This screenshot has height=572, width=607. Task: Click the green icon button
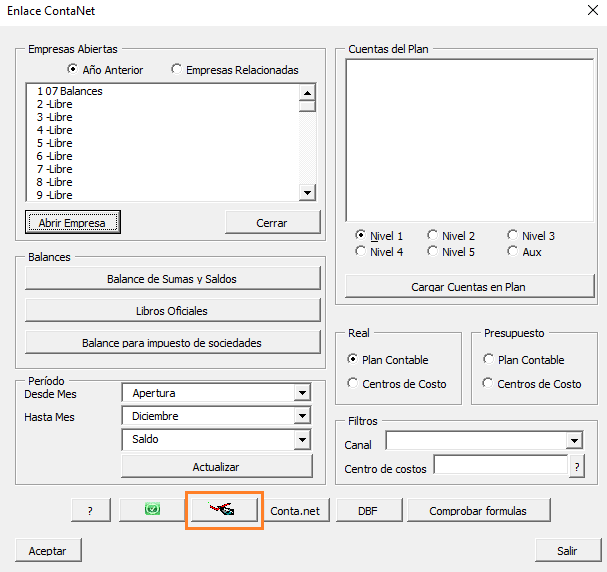[x=152, y=510]
